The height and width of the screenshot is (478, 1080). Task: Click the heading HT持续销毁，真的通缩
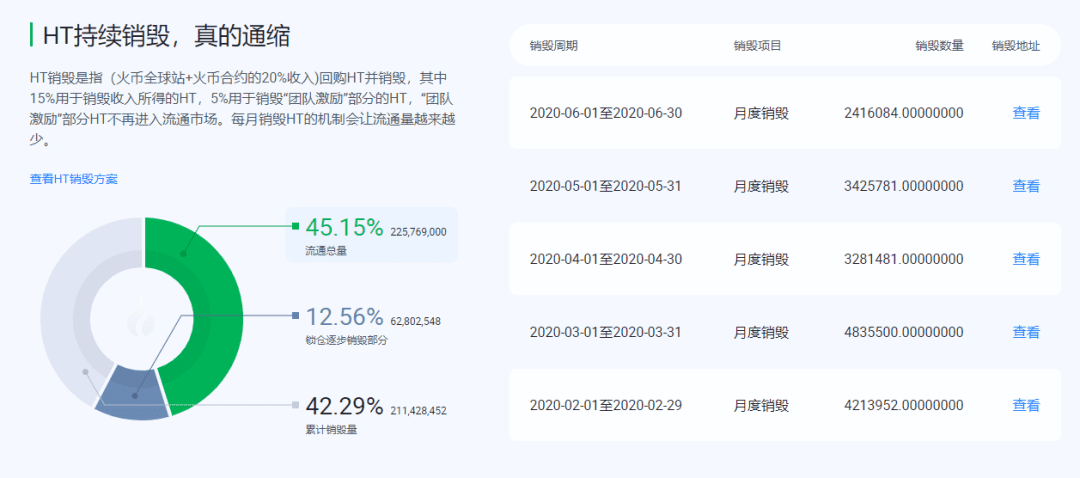[x=166, y=36]
